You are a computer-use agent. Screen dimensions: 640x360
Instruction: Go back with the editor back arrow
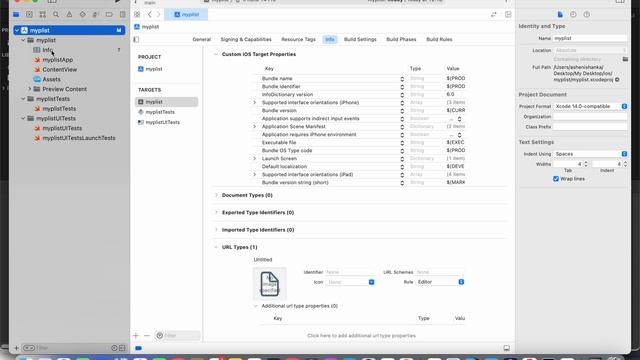(150, 15)
